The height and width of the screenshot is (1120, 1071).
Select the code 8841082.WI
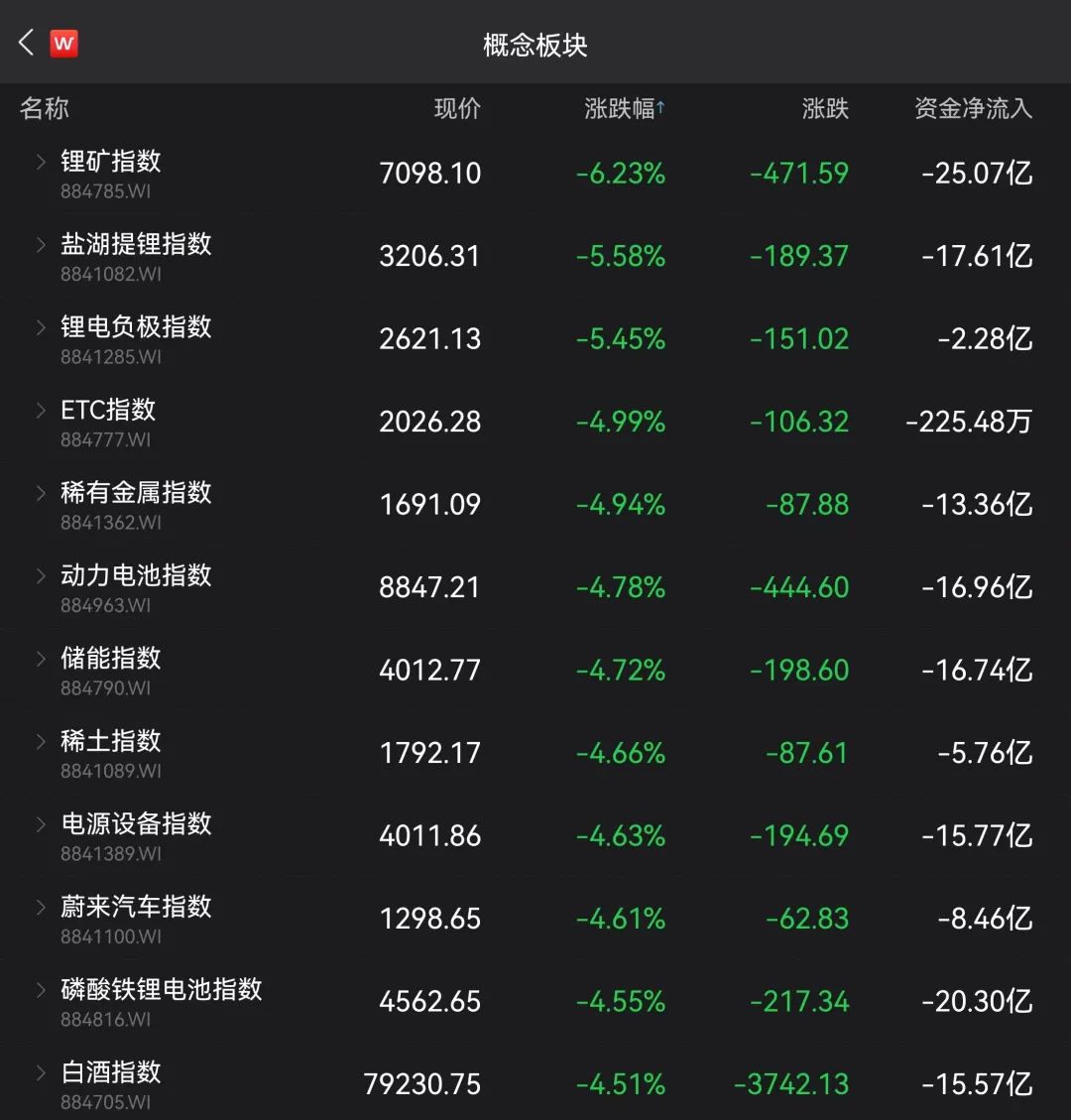point(111,274)
